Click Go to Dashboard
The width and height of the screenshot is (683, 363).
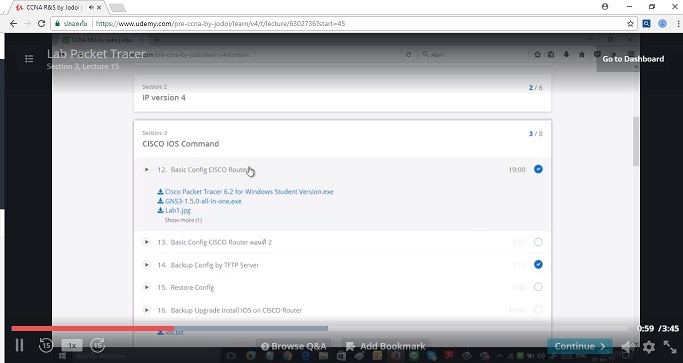(633, 59)
